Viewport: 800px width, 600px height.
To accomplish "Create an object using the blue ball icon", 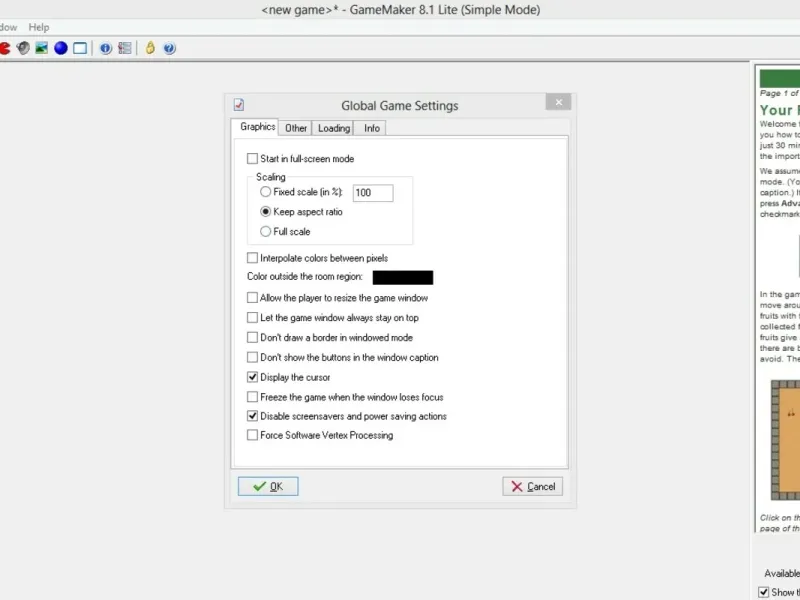I will click(x=61, y=48).
